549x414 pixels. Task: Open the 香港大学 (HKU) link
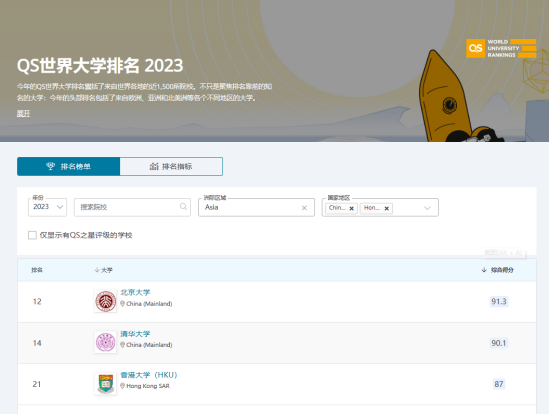coord(149,375)
